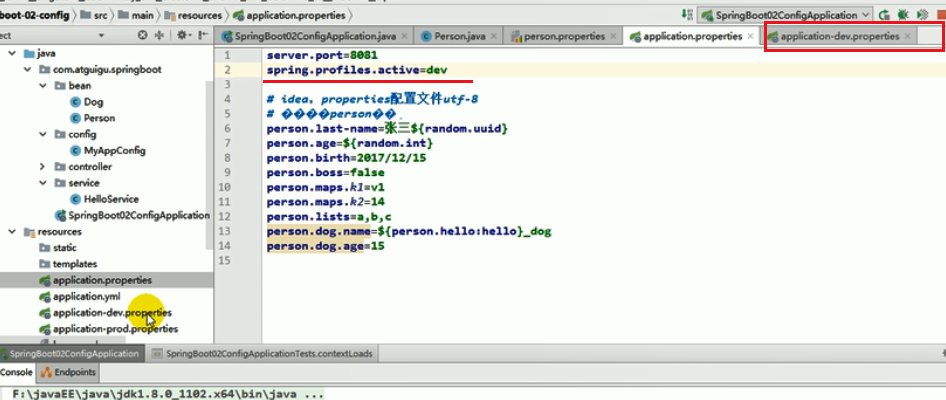Collapse the config package
Viewport: 946px width, 400px height.
tap(42, 134)
